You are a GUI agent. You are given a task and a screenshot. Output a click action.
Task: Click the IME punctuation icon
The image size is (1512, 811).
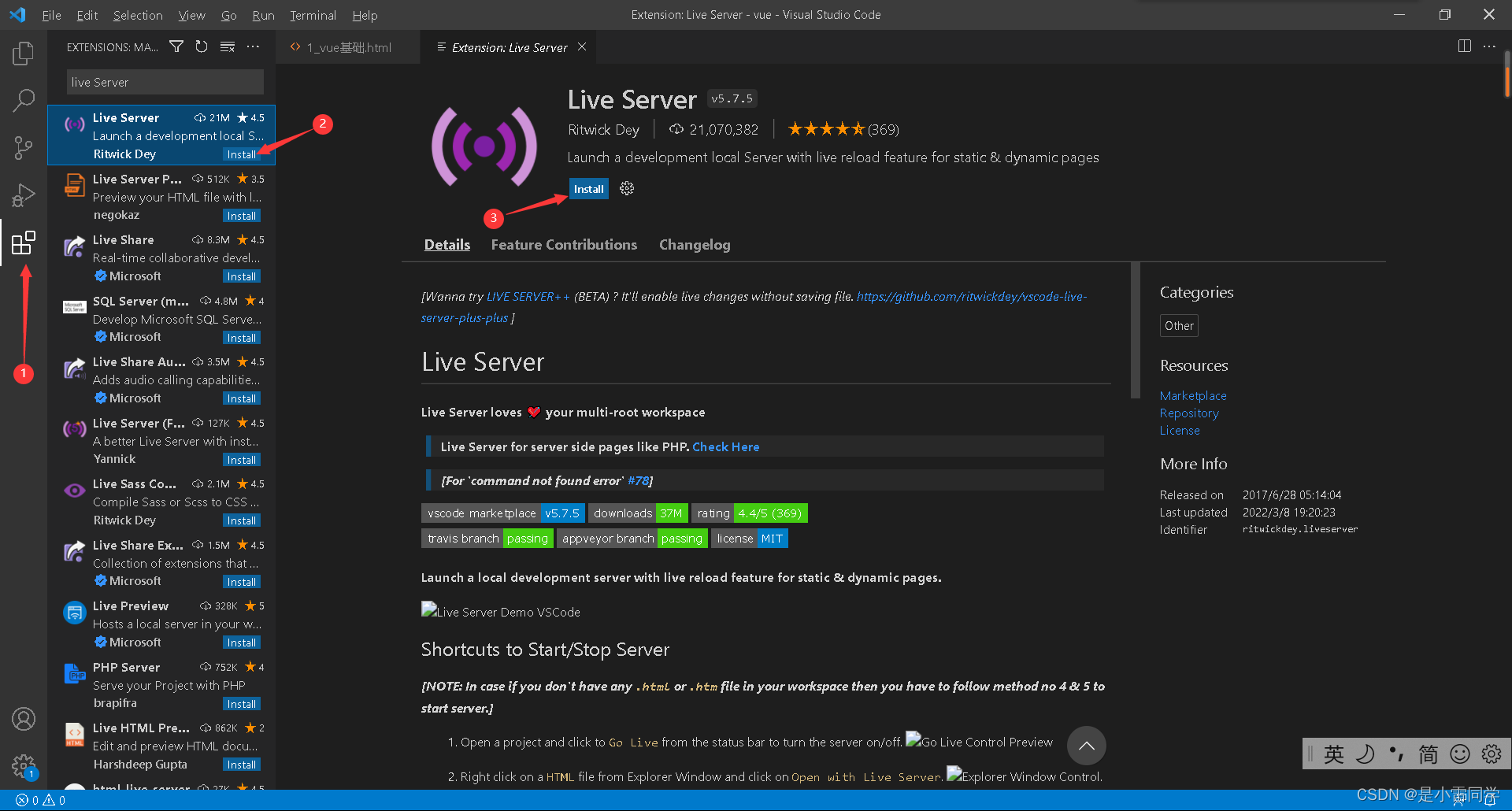[1396, 754]
